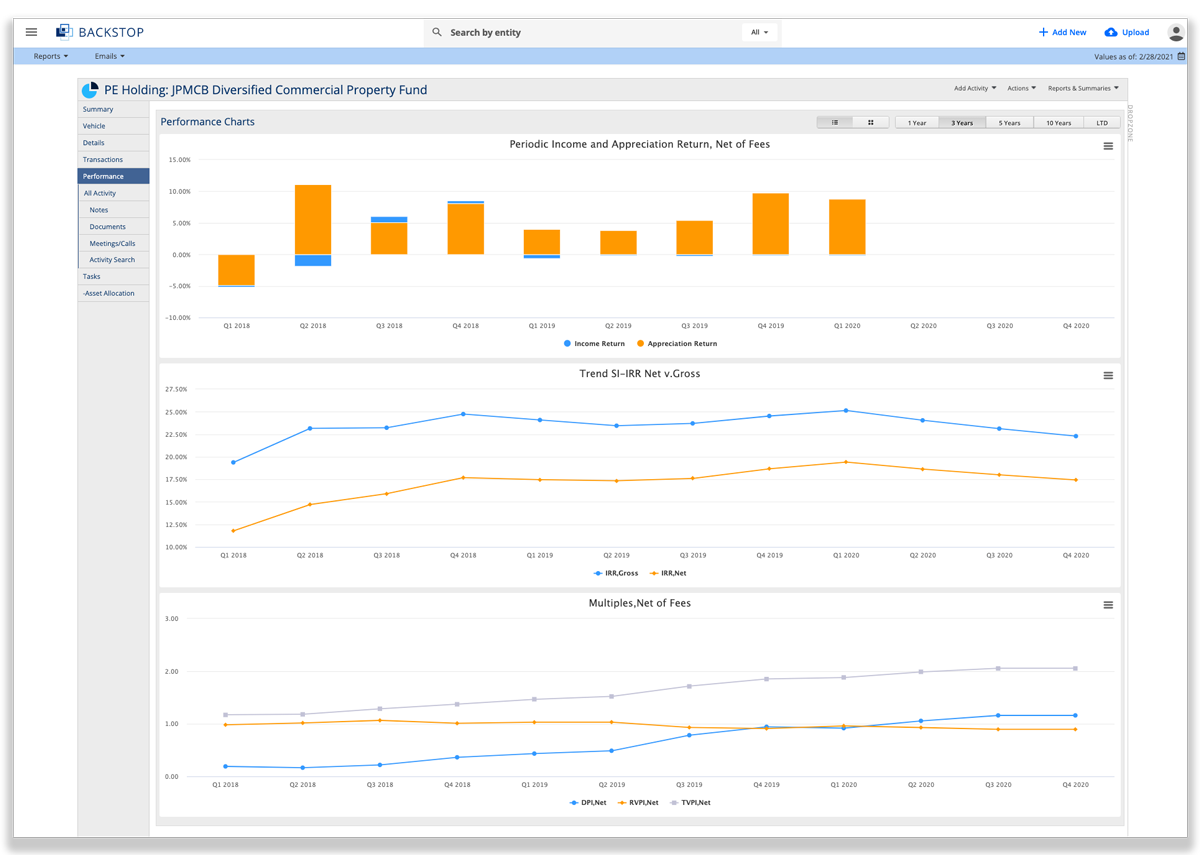Select the 1 Year range tab
The image size is (1200, 855).
[917, 123]
